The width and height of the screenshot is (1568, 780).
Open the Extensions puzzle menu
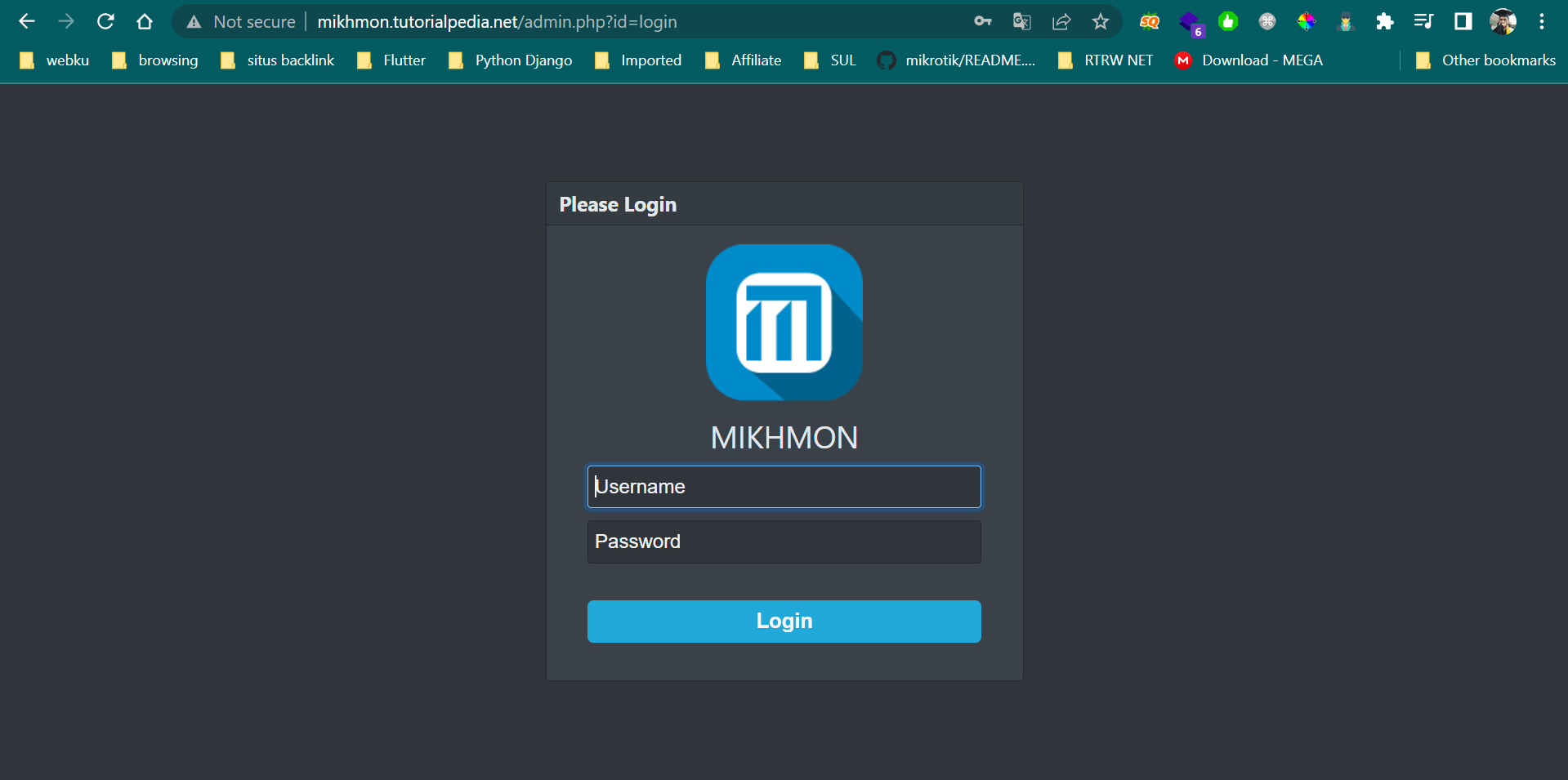point(1385,21)
